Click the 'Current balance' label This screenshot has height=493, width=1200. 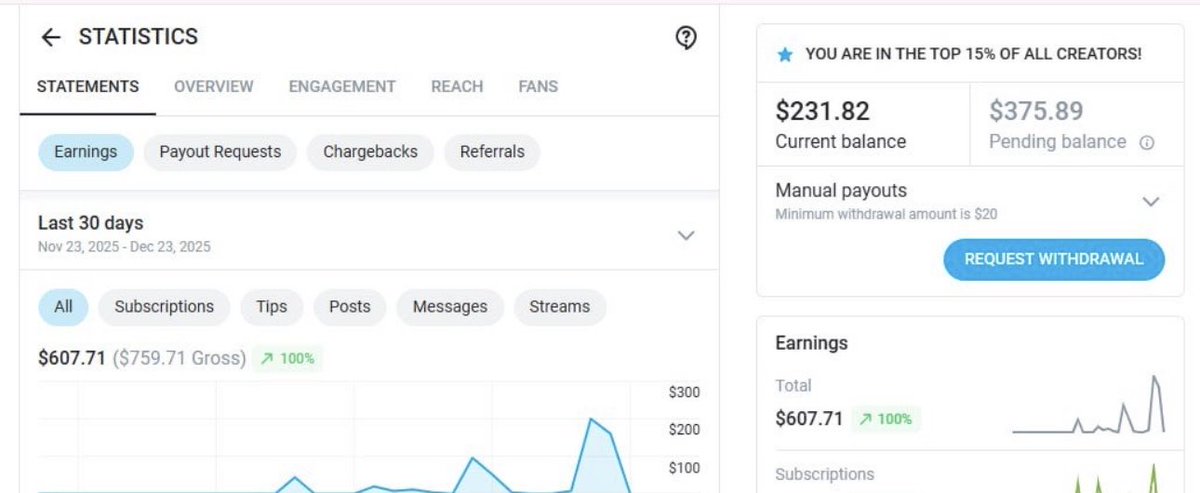point(840,142)
